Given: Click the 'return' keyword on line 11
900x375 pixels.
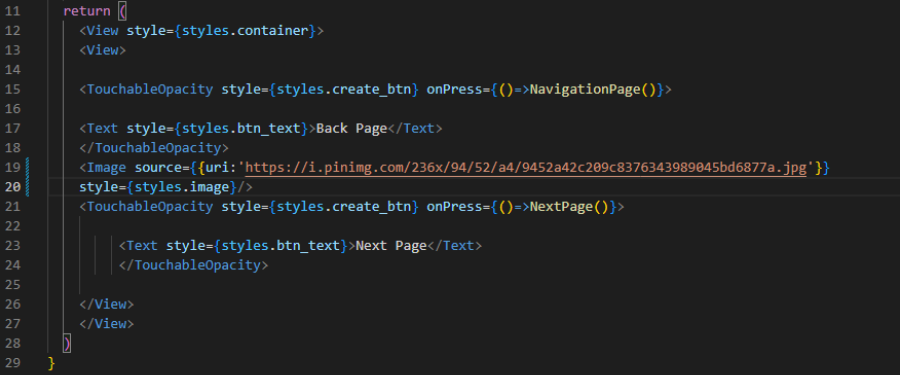Looking at the screenshot, I should click(x=87, y=11).
